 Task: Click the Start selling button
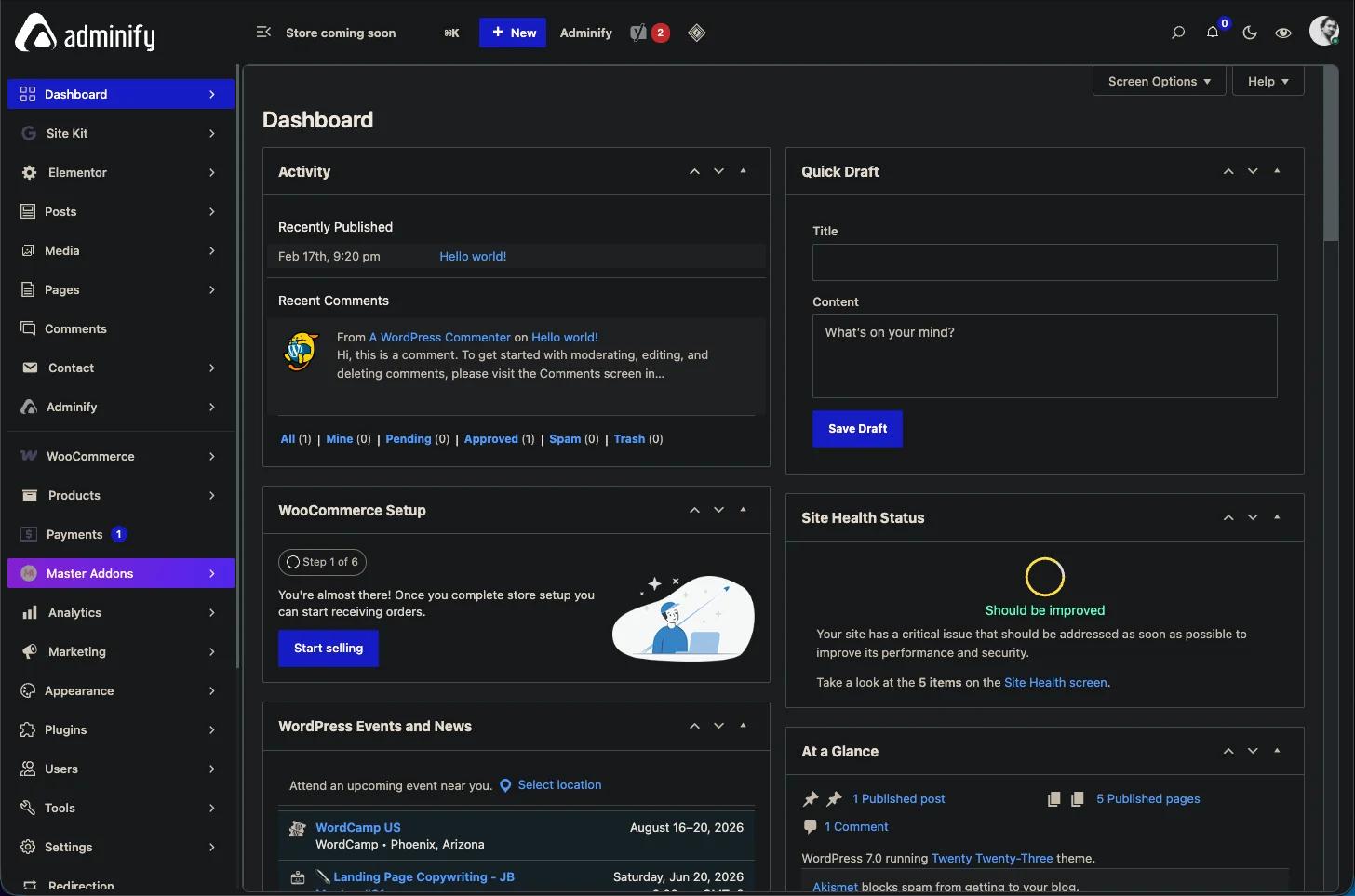click(x=329, y=649)
